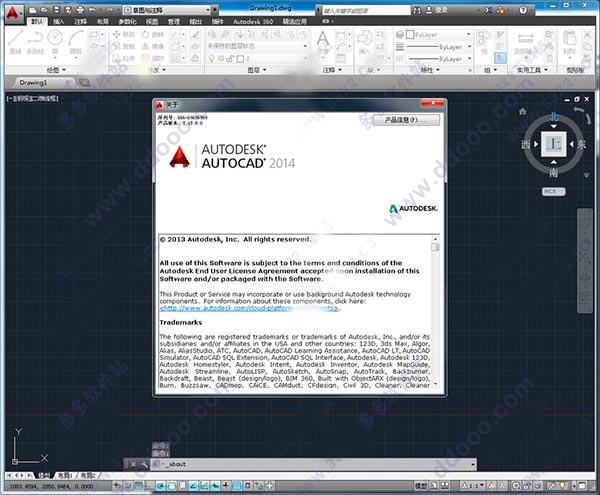Open the Help question mark icon
The image size is (600, 495).
pyautogui.click(x=523, y=10)
